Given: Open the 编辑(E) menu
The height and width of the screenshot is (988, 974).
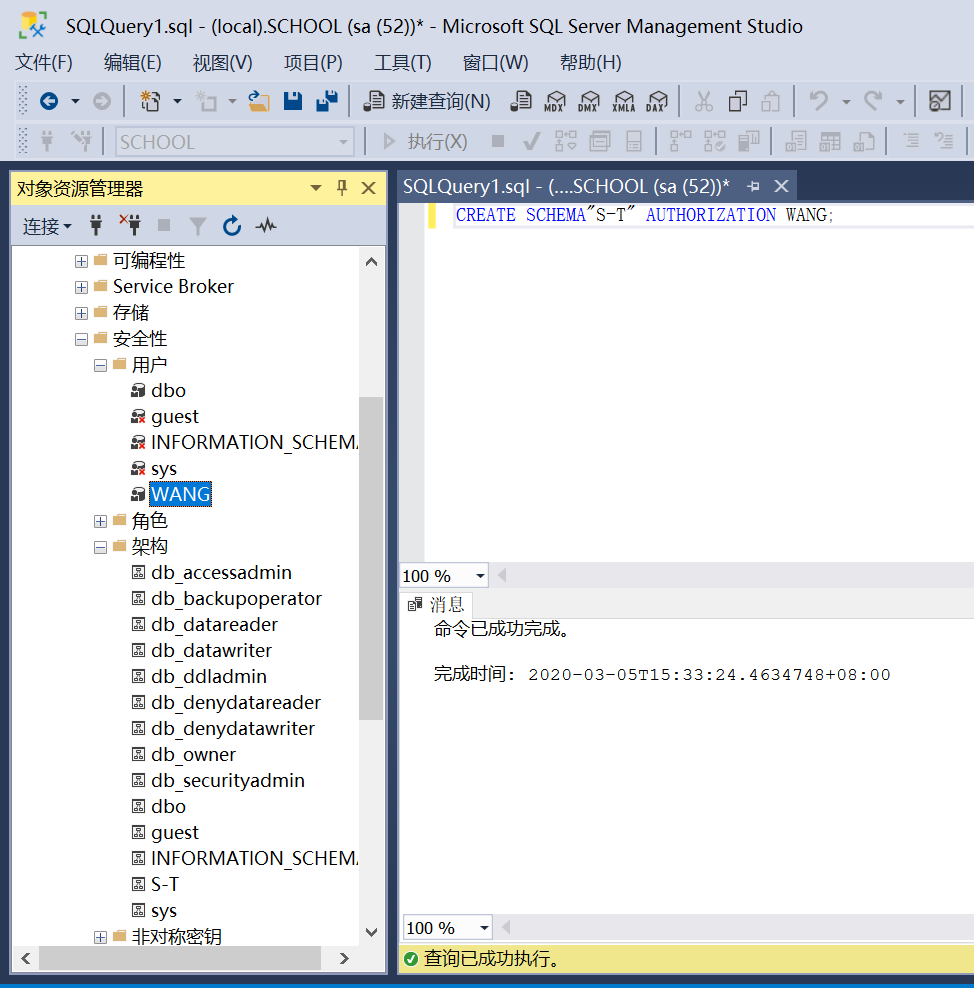Looking at the screenshot, I should click(132, 62).
